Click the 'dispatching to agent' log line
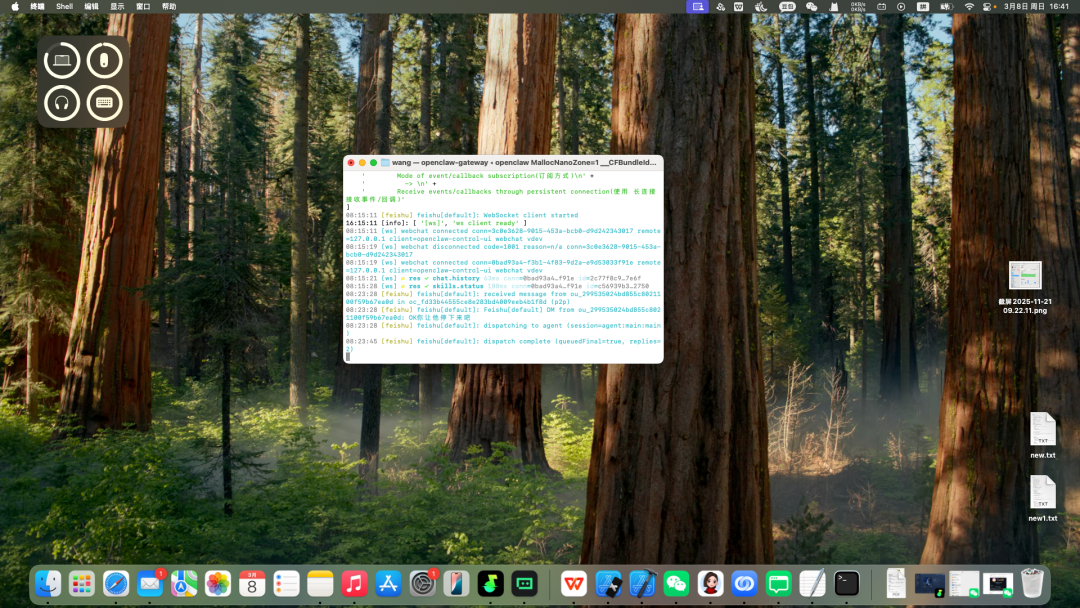 [x=503, y=329]
